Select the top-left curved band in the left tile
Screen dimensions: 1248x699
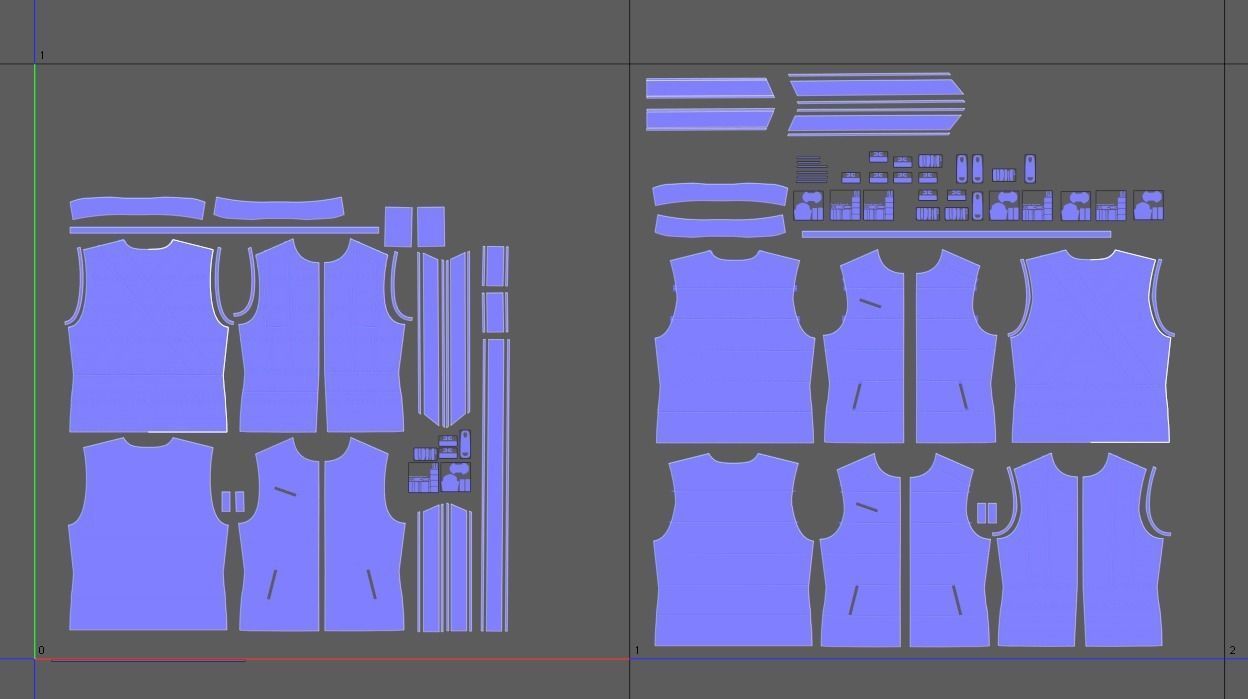tap(137, 208)
